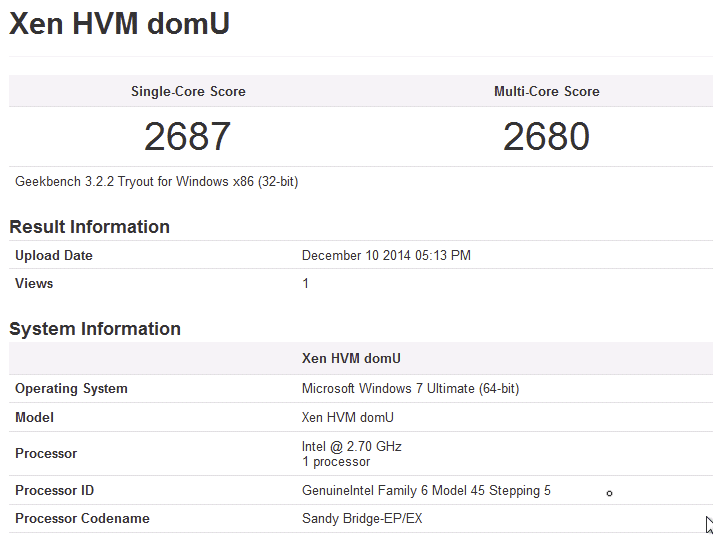
Task: Select the GenuineIntel Family 6 Model 45 value
Action: tap(426, 491)
